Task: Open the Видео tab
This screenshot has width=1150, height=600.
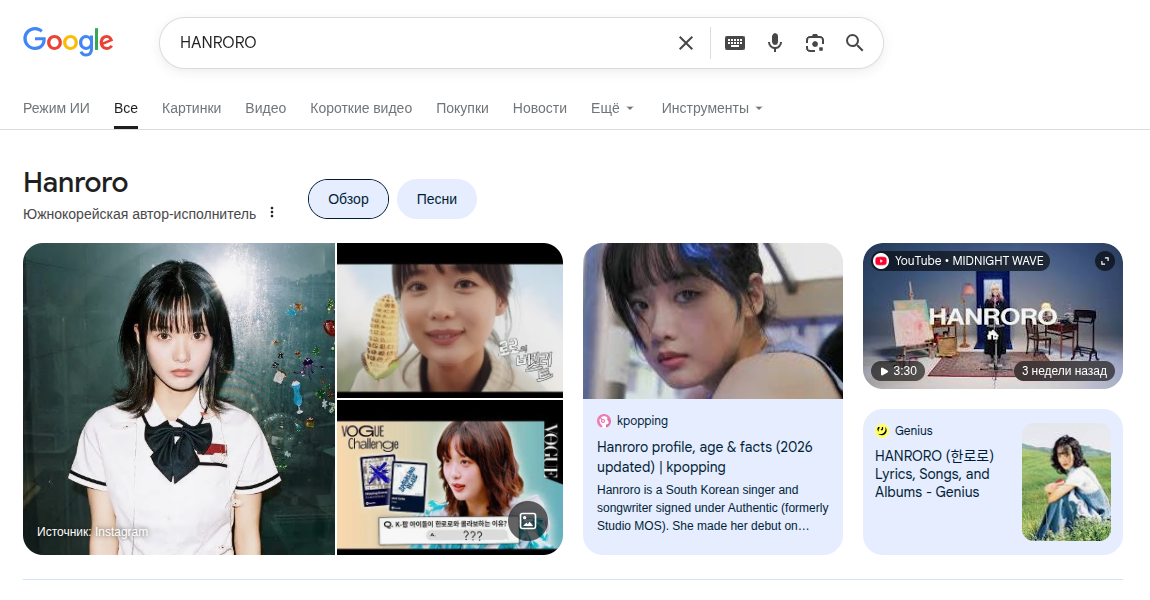Action: pos(265,109)
